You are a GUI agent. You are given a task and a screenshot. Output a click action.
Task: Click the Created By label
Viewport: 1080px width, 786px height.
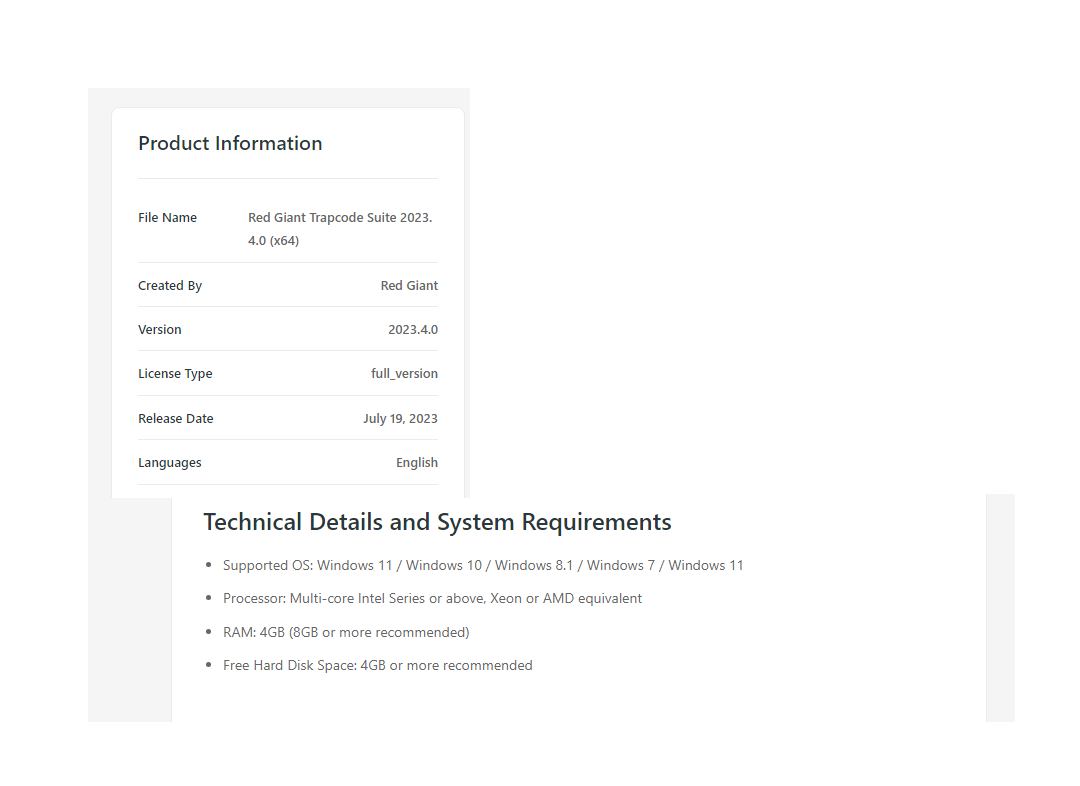pyautogui.click(x=170, y=286)
